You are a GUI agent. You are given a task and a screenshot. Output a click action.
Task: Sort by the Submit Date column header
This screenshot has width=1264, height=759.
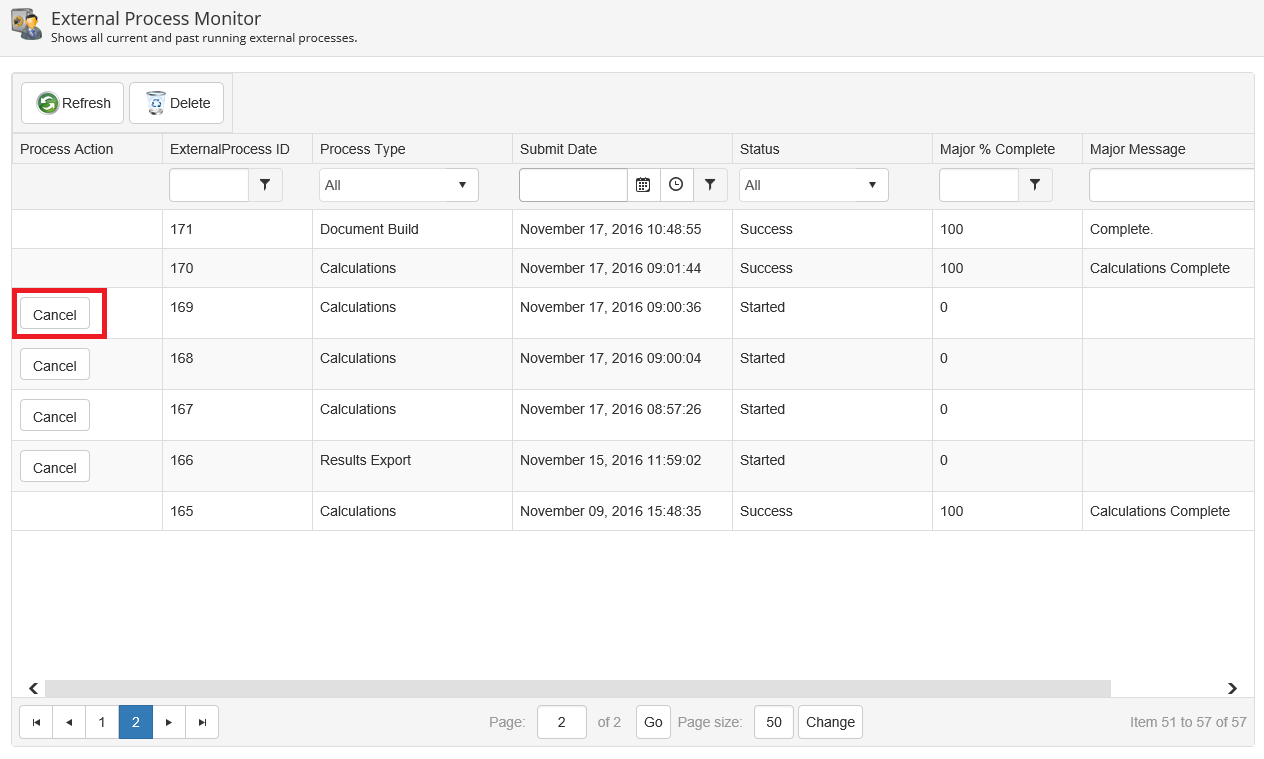coord(558,149)
